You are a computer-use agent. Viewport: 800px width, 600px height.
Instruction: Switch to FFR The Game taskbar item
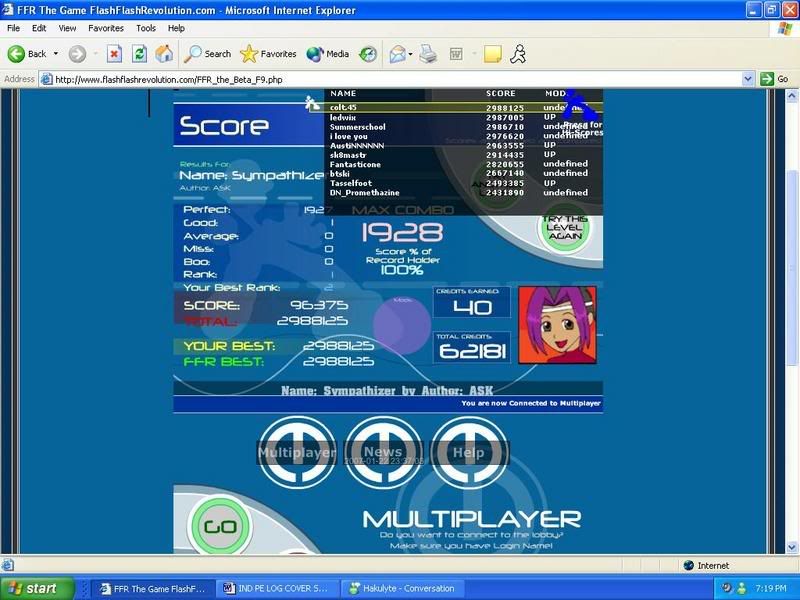coord(152,588)
